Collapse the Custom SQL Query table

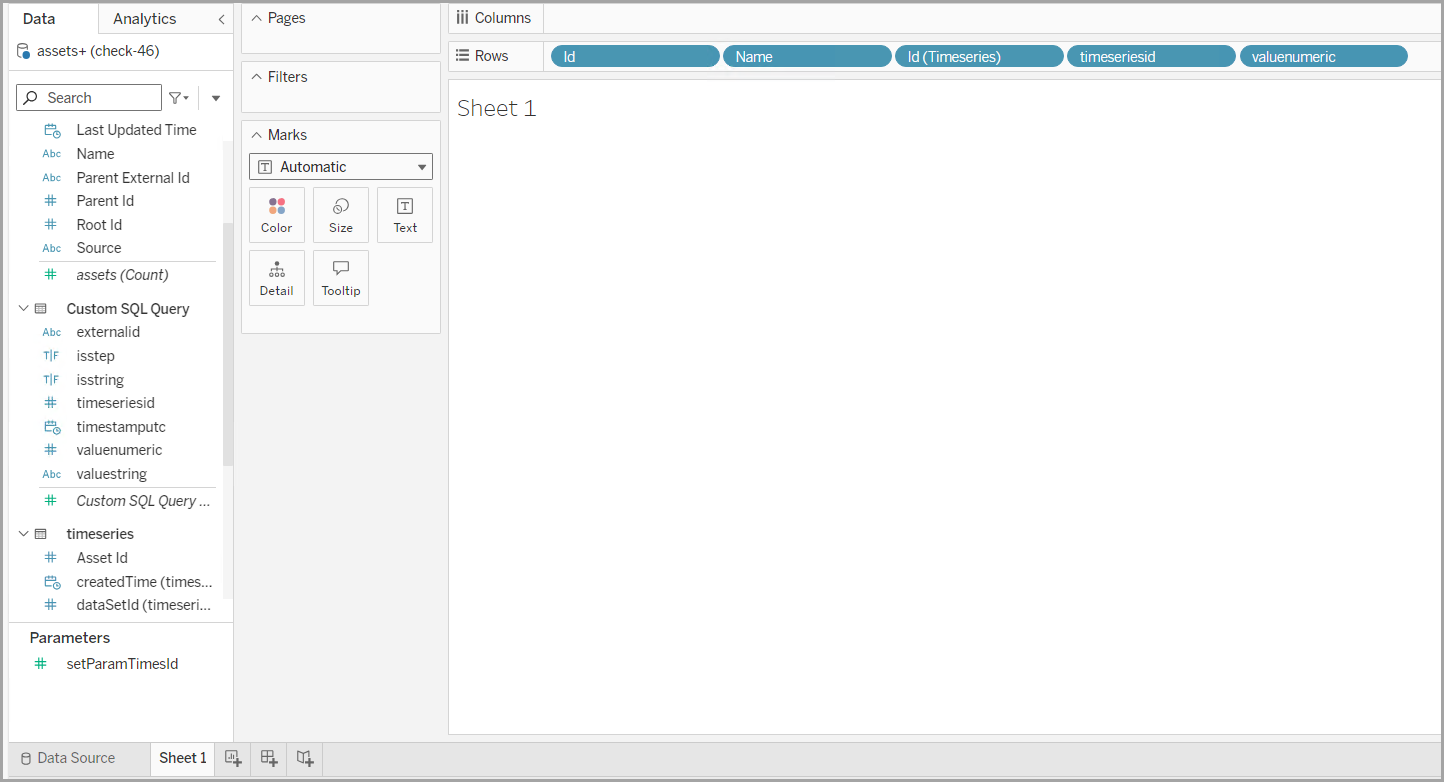pos(24,309)
